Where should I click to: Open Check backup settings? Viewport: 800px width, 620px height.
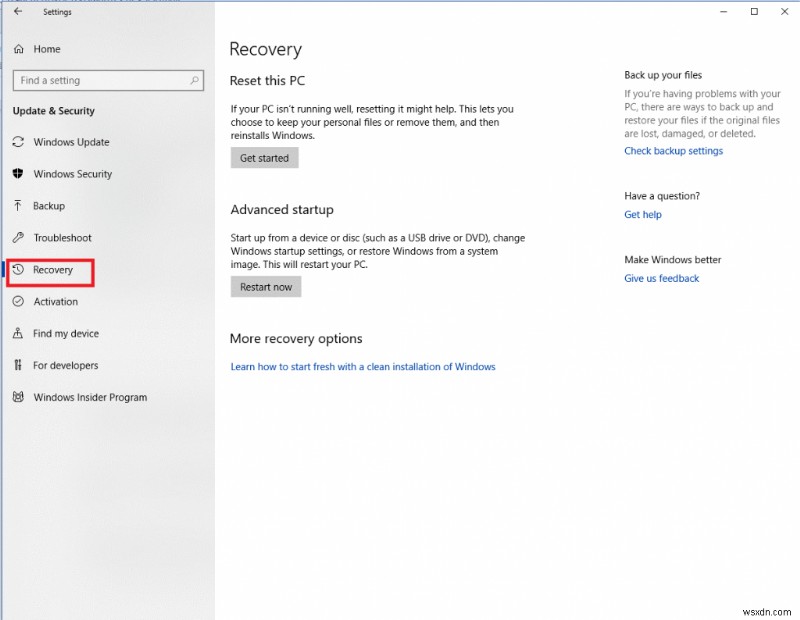tap(673, 150)
